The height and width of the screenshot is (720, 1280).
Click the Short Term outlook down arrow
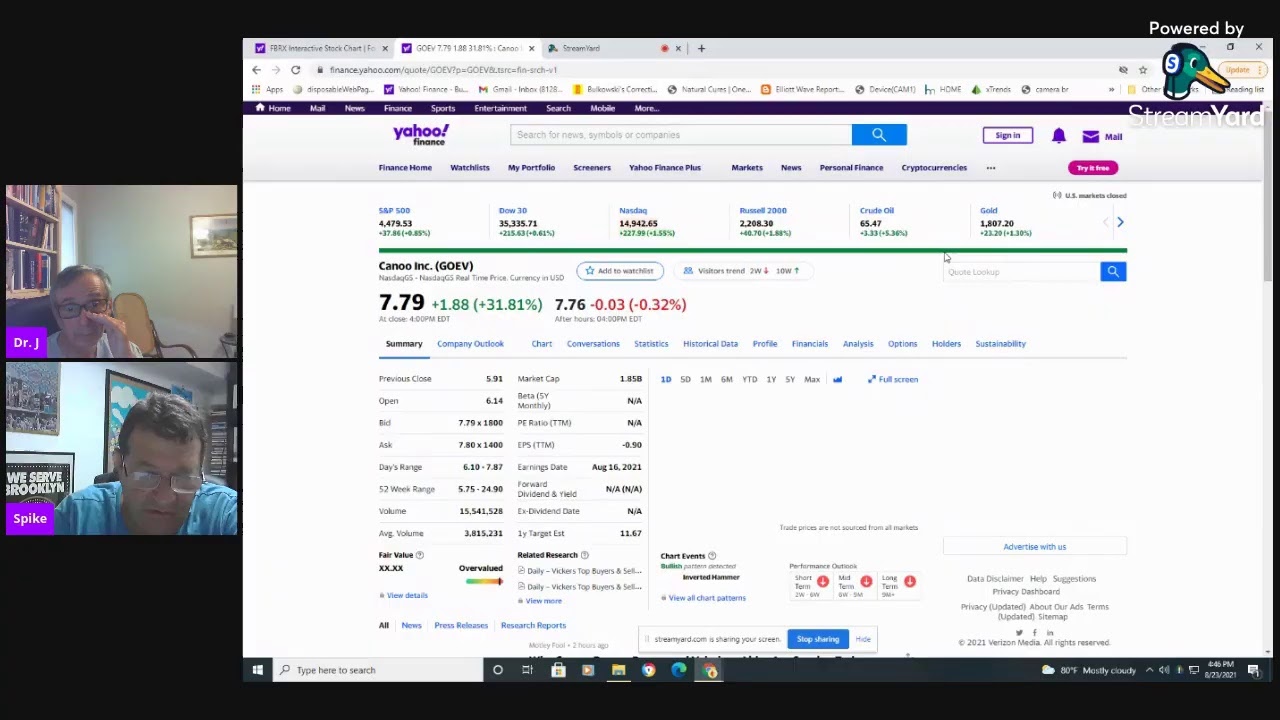click(822, 581)
